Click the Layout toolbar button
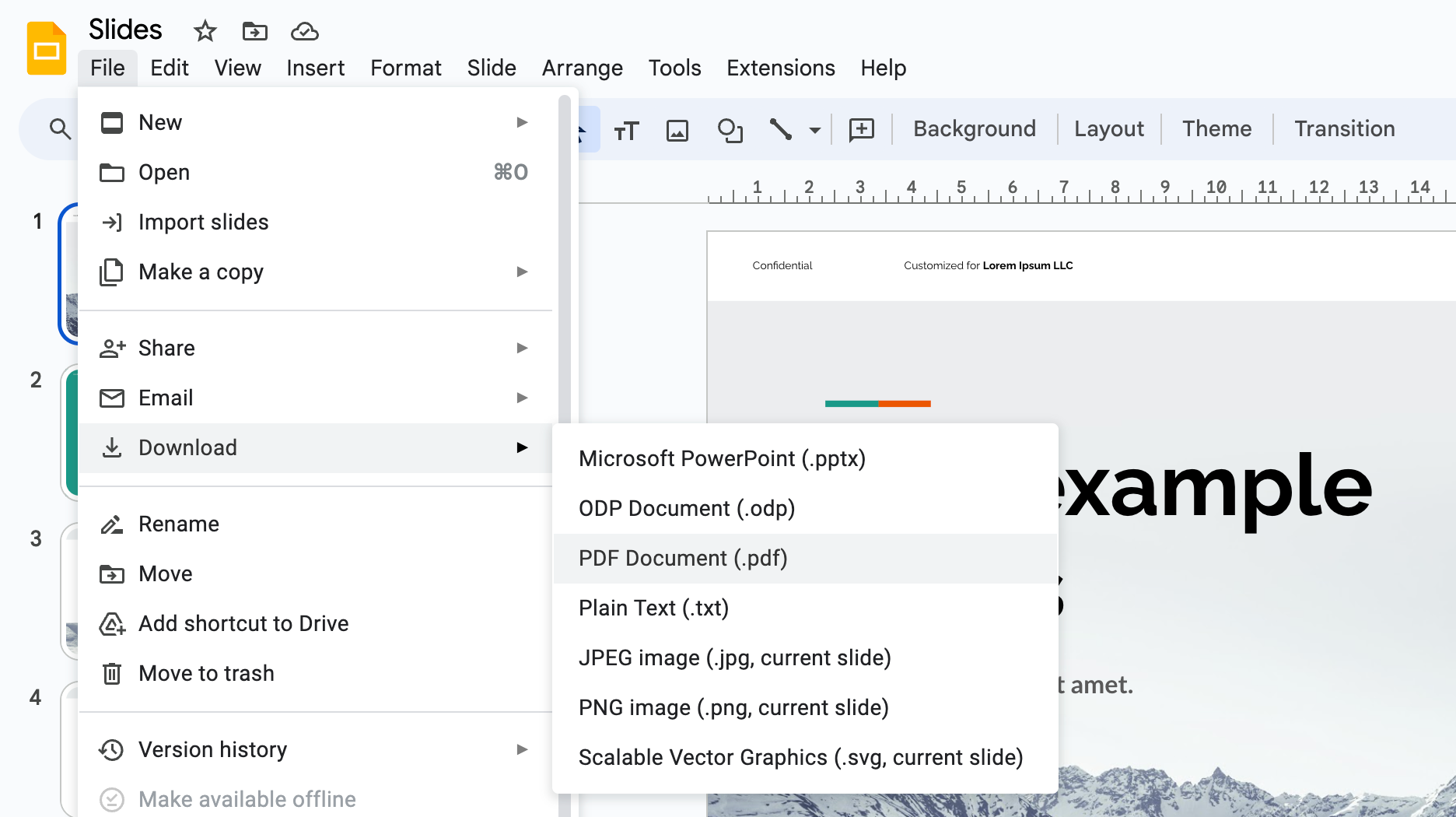The height and width of the screenshot is (817, 1456). click(1109, 129)
